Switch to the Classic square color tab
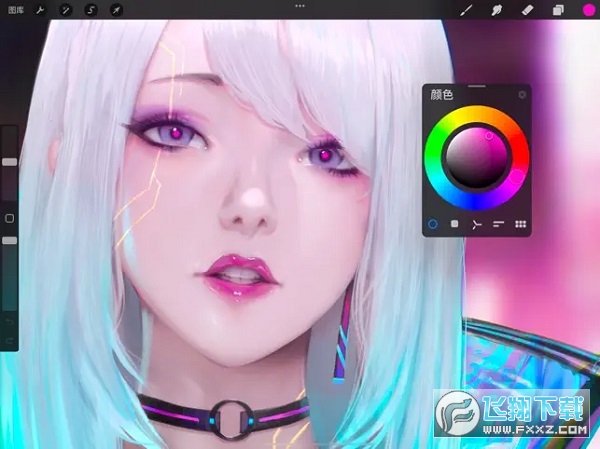Viewport: 600px width, 449px height. click(x=455, y=224)
